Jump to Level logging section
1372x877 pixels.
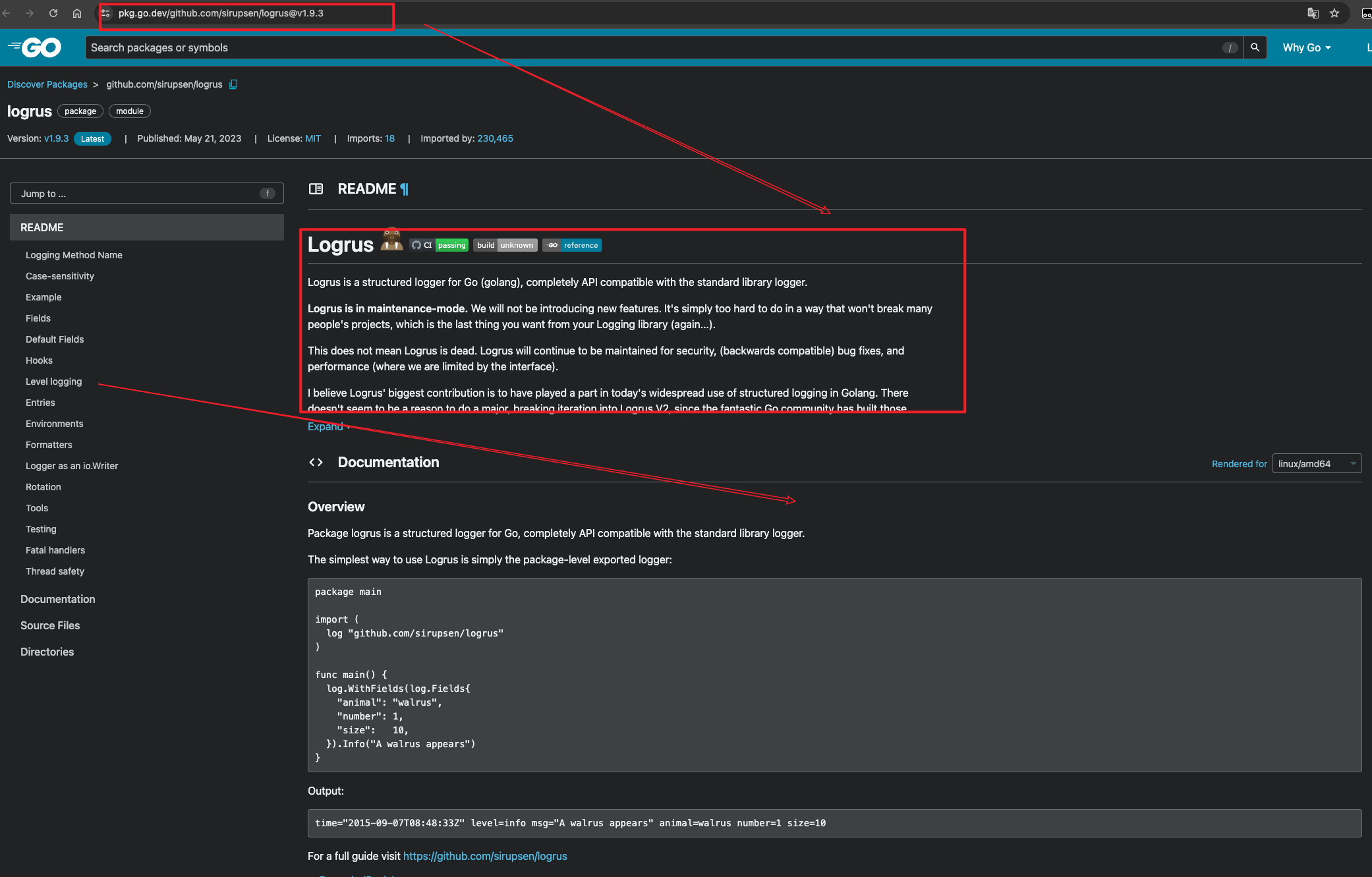click(54, 382)
